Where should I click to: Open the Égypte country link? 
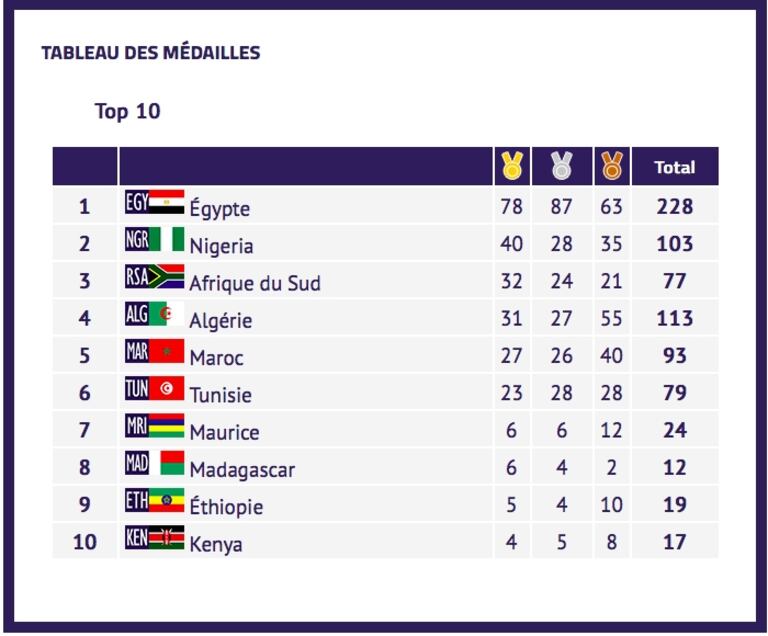point(219,209)
